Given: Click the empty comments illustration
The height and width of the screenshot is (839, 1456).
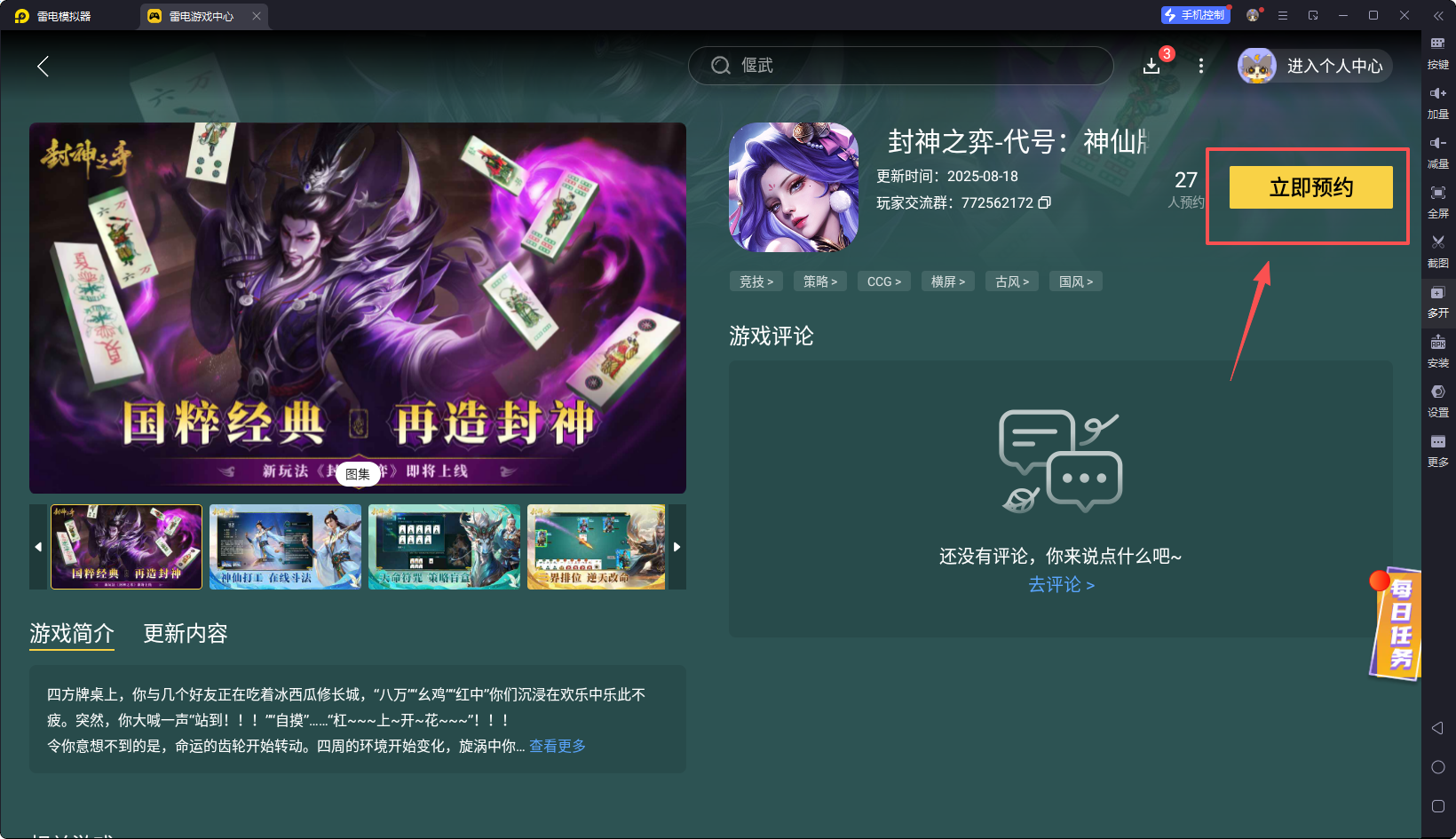Looking at the screenshot, I should click(1061, 462).
